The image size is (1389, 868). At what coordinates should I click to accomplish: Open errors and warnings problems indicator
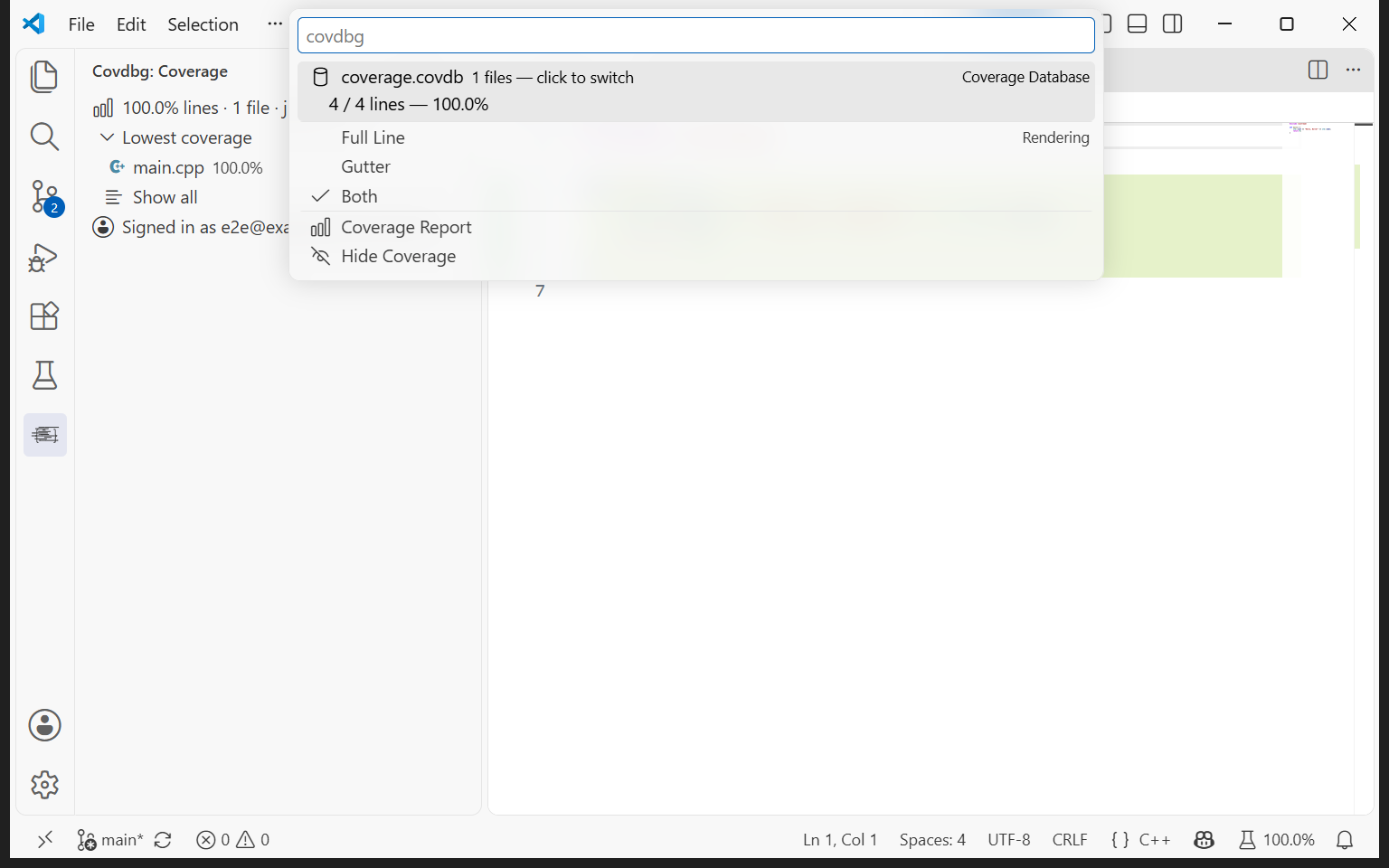pyautogui.click(x=233, y=840)
